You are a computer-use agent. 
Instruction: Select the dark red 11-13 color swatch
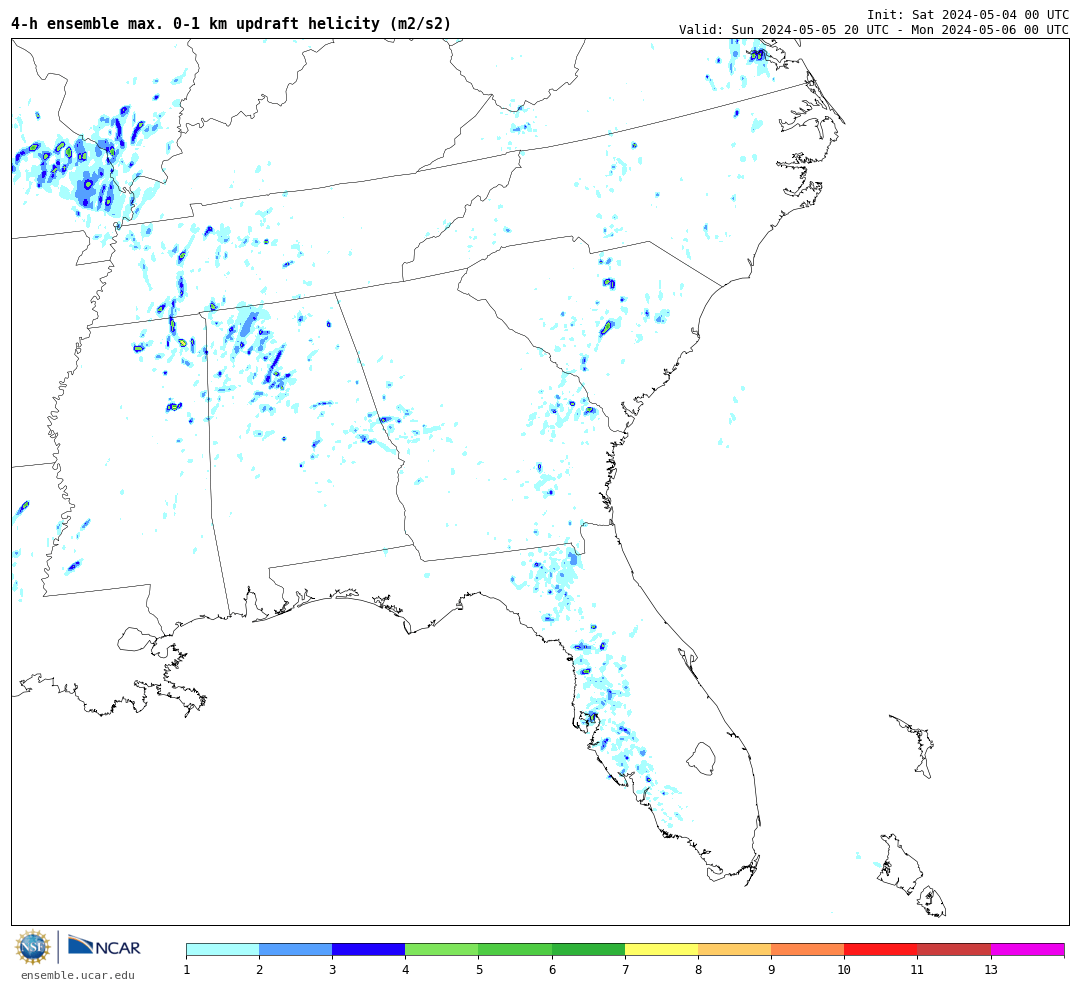click(x=954, y=949)
